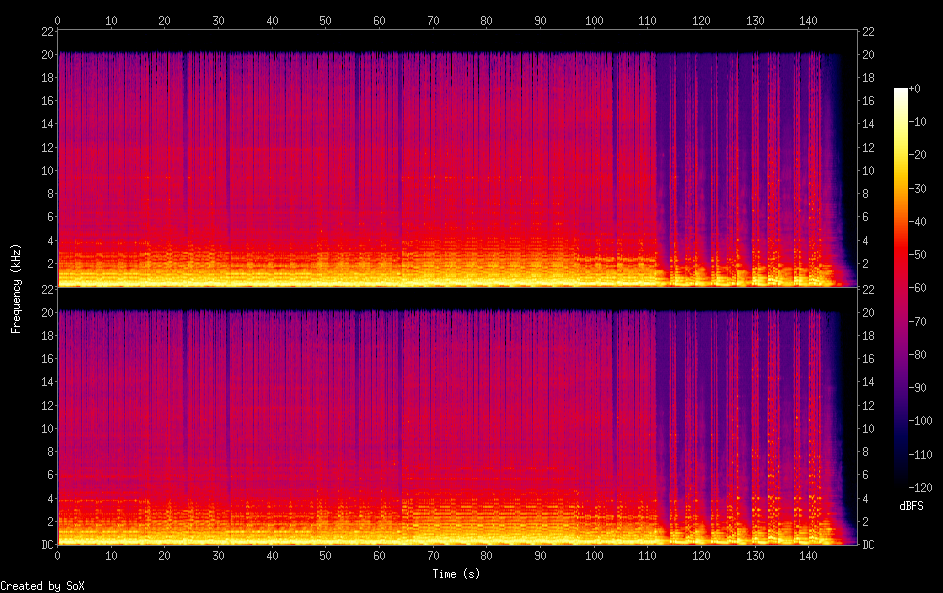Screen dimensions: 943x593
Task: Select the '-80' value on dBFS scale
Action: (x=917, y=354)
